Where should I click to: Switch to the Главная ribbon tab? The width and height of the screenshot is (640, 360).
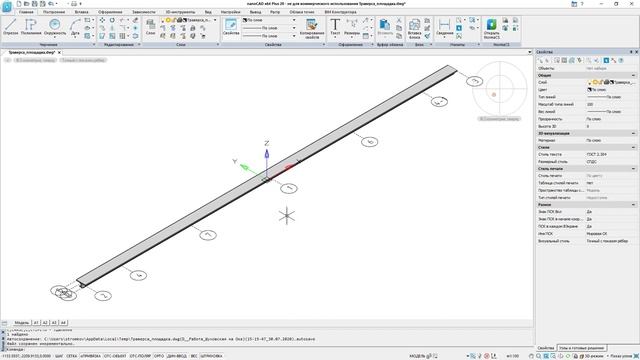(26, 12)
